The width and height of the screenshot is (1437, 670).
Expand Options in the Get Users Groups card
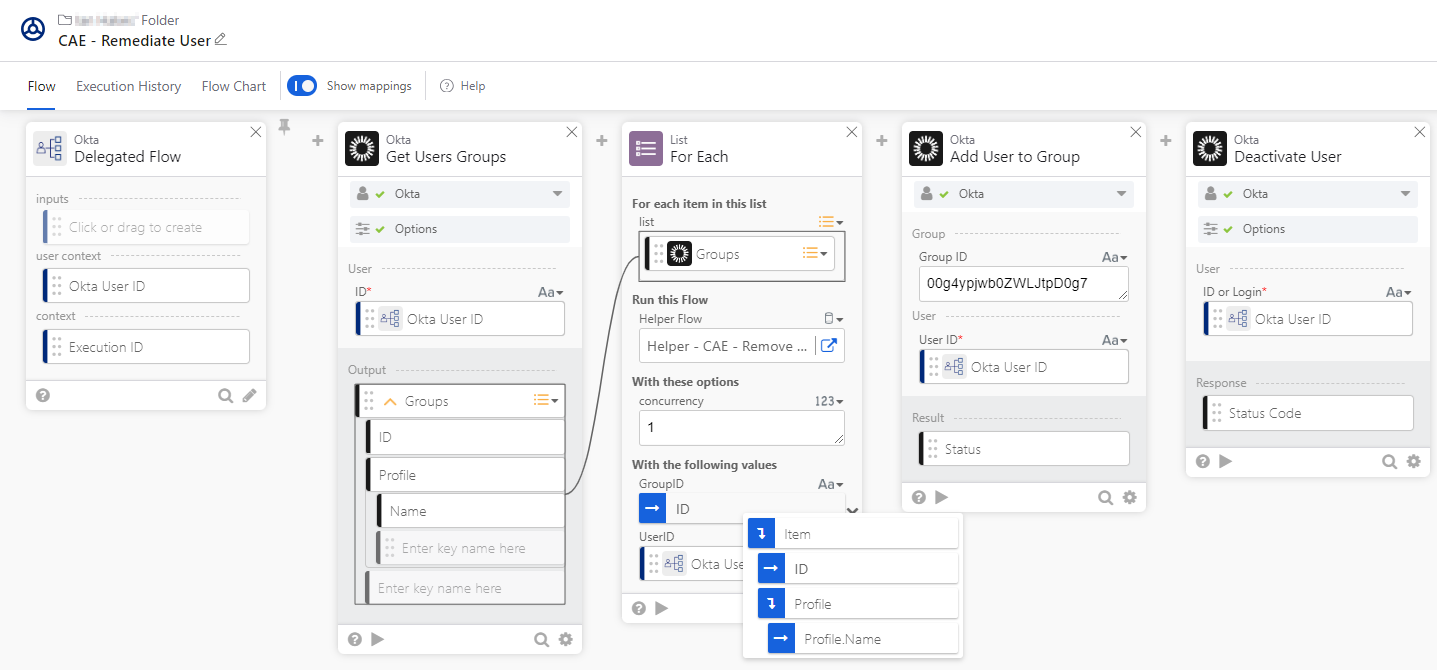459,229
